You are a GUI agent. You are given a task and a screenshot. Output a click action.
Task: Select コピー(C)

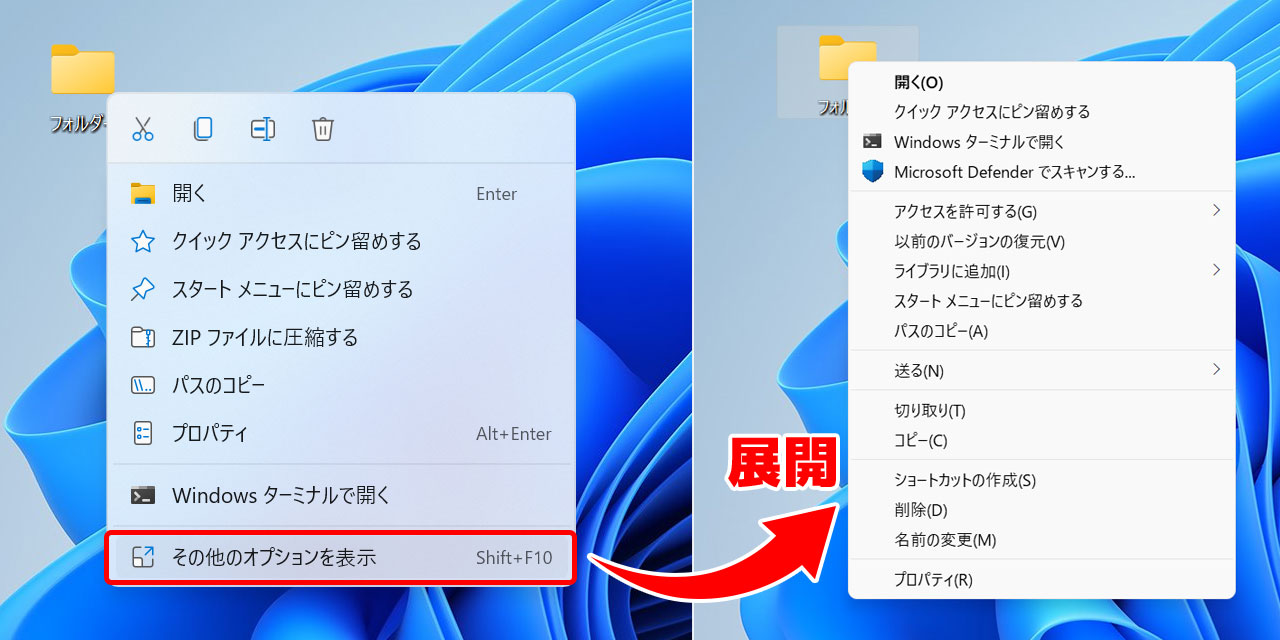point(1042,441)
